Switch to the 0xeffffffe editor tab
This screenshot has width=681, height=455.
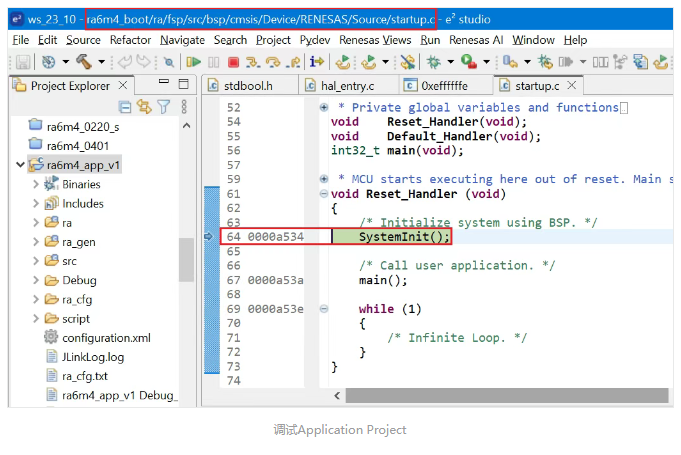click(444, 86)
